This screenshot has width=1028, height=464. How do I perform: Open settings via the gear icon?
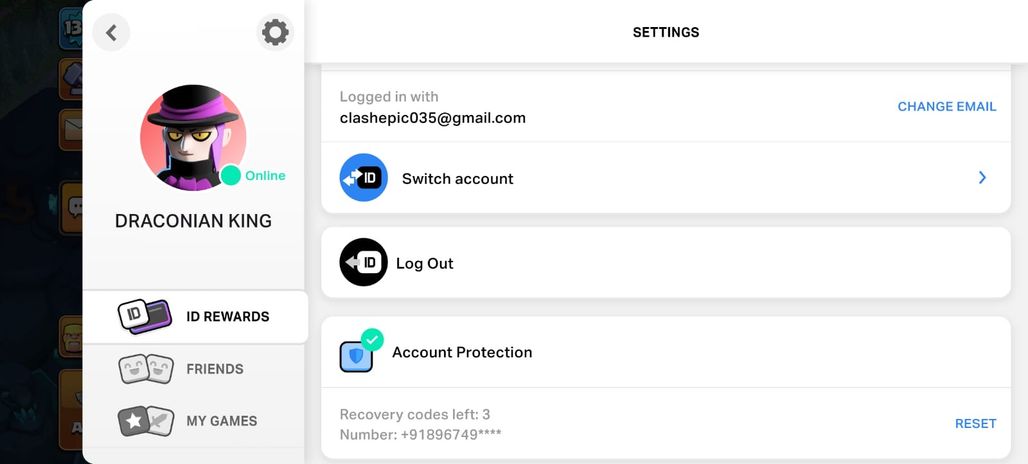tap(275, 32)
